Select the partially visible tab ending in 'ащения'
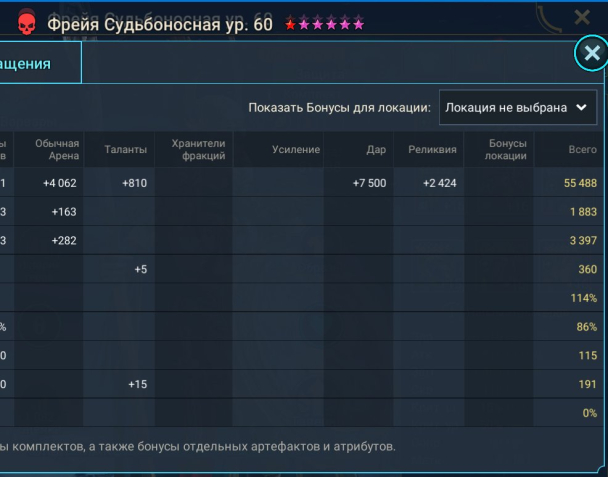The image size is (608, 477). click(40, 64)
